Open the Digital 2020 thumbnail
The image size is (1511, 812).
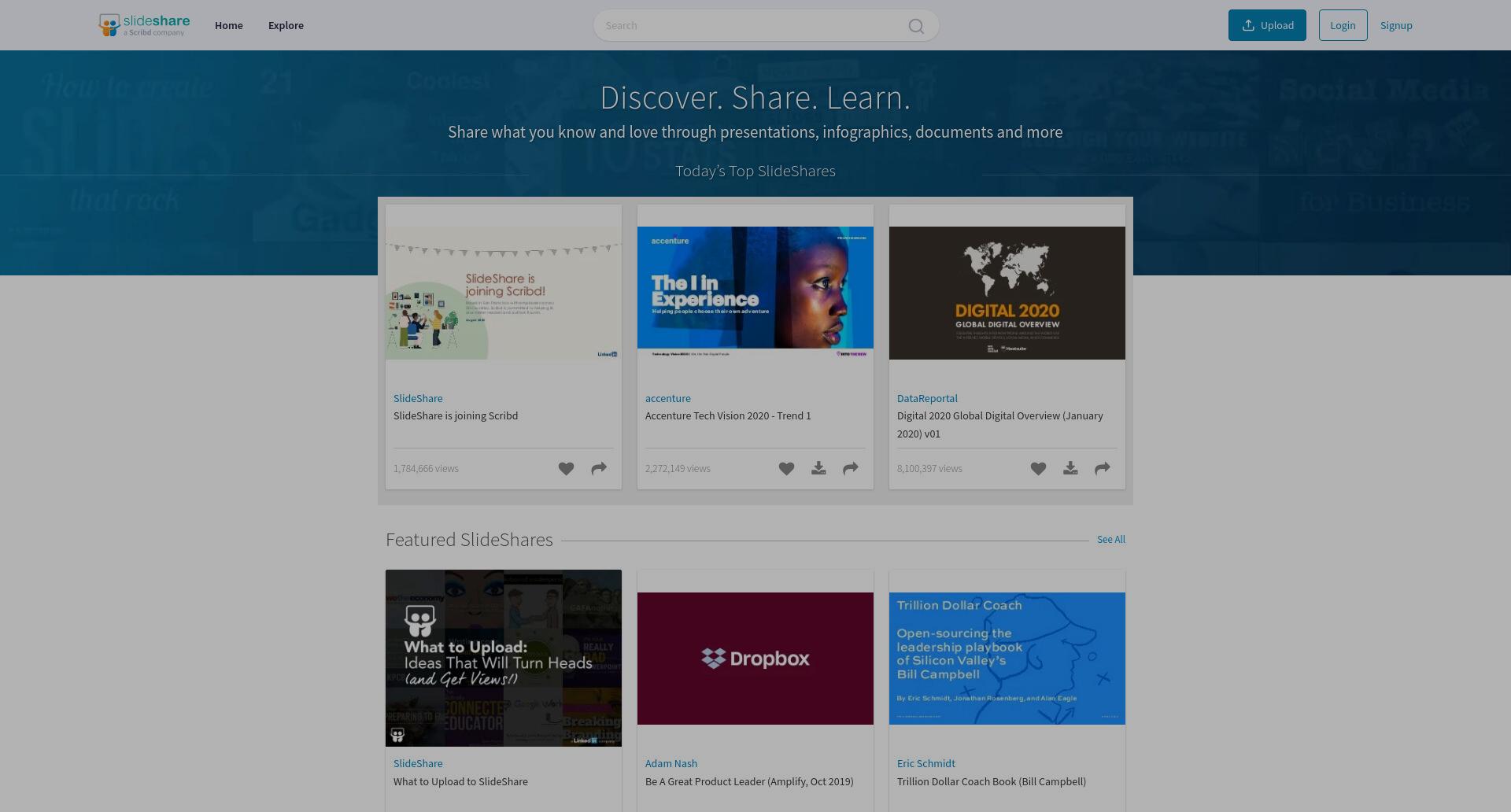tap(1007, 293)
